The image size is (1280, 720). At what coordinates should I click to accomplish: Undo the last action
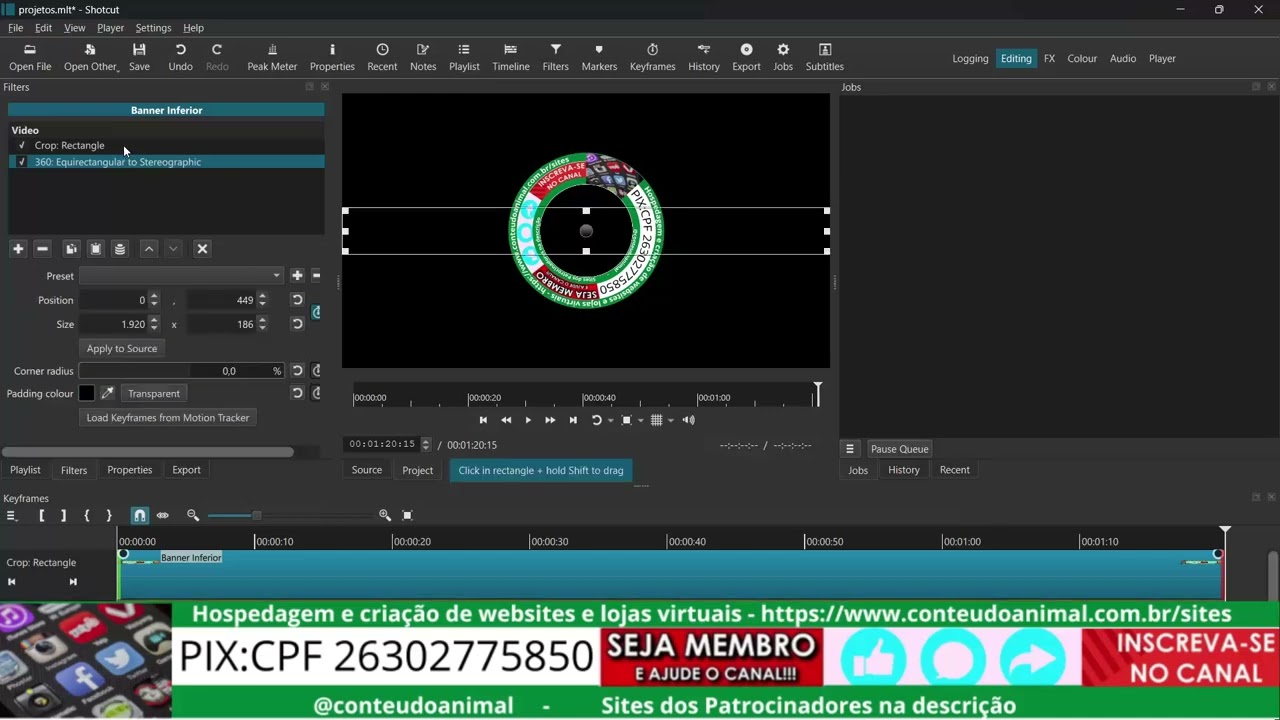181,57
